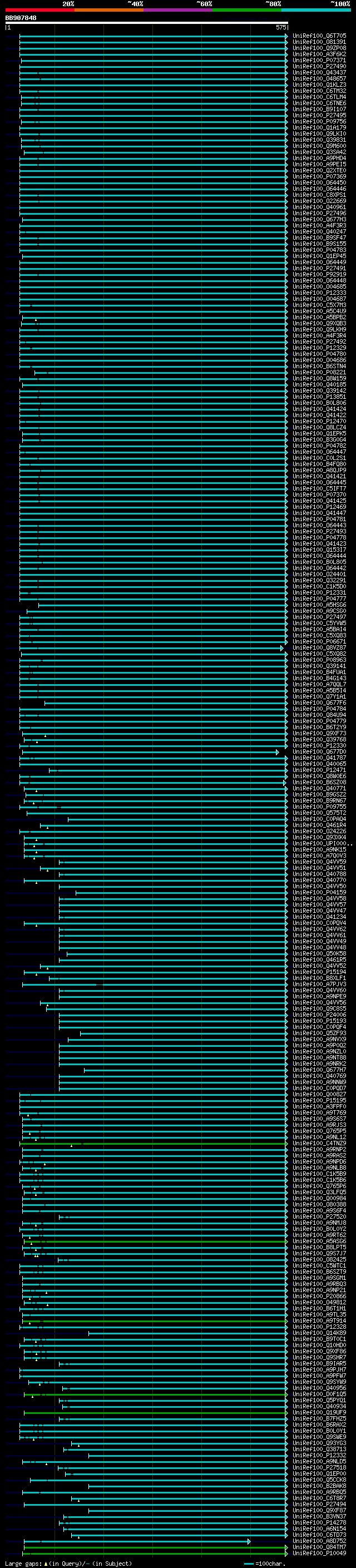
Task: Select hit label UniRef100_P09756
Action: (319, 122)
